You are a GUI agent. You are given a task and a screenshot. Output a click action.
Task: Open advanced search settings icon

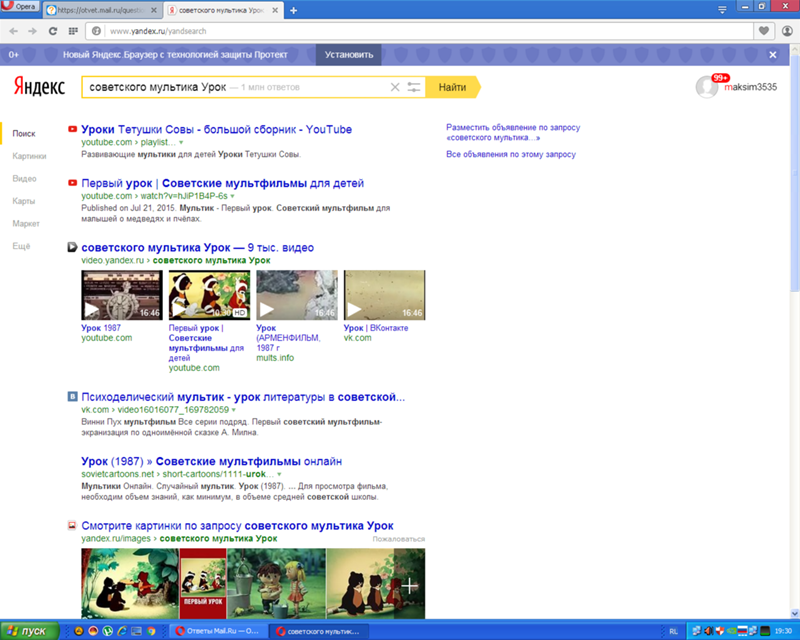[x=414, y=87]
